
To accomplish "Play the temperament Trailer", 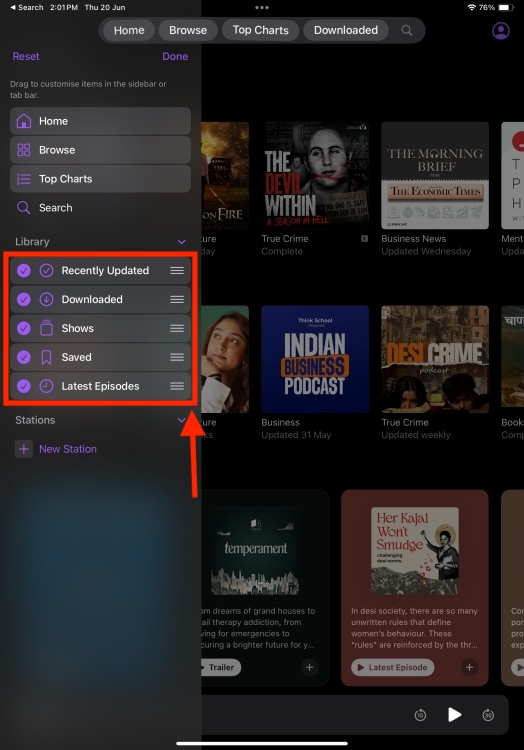I will pos(220,667).
